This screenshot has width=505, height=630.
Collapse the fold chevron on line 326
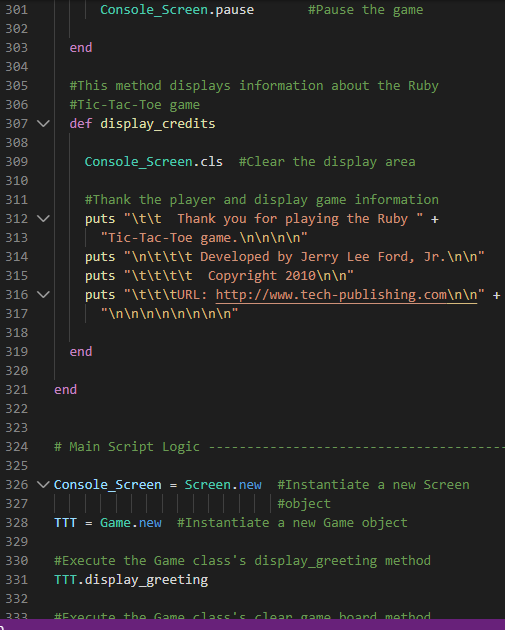(43, 485)
